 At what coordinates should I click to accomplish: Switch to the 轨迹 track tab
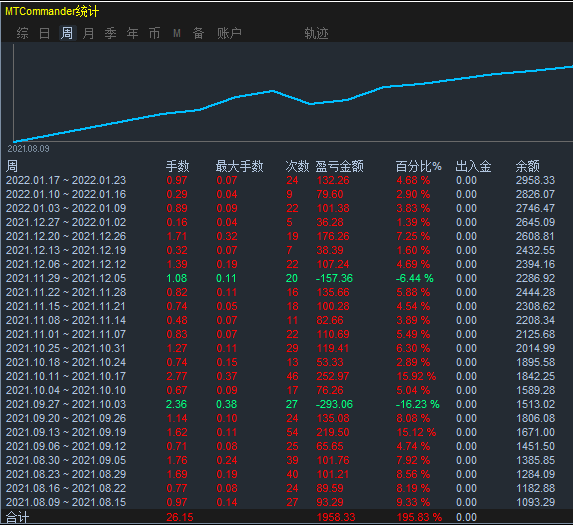point(316,33)
